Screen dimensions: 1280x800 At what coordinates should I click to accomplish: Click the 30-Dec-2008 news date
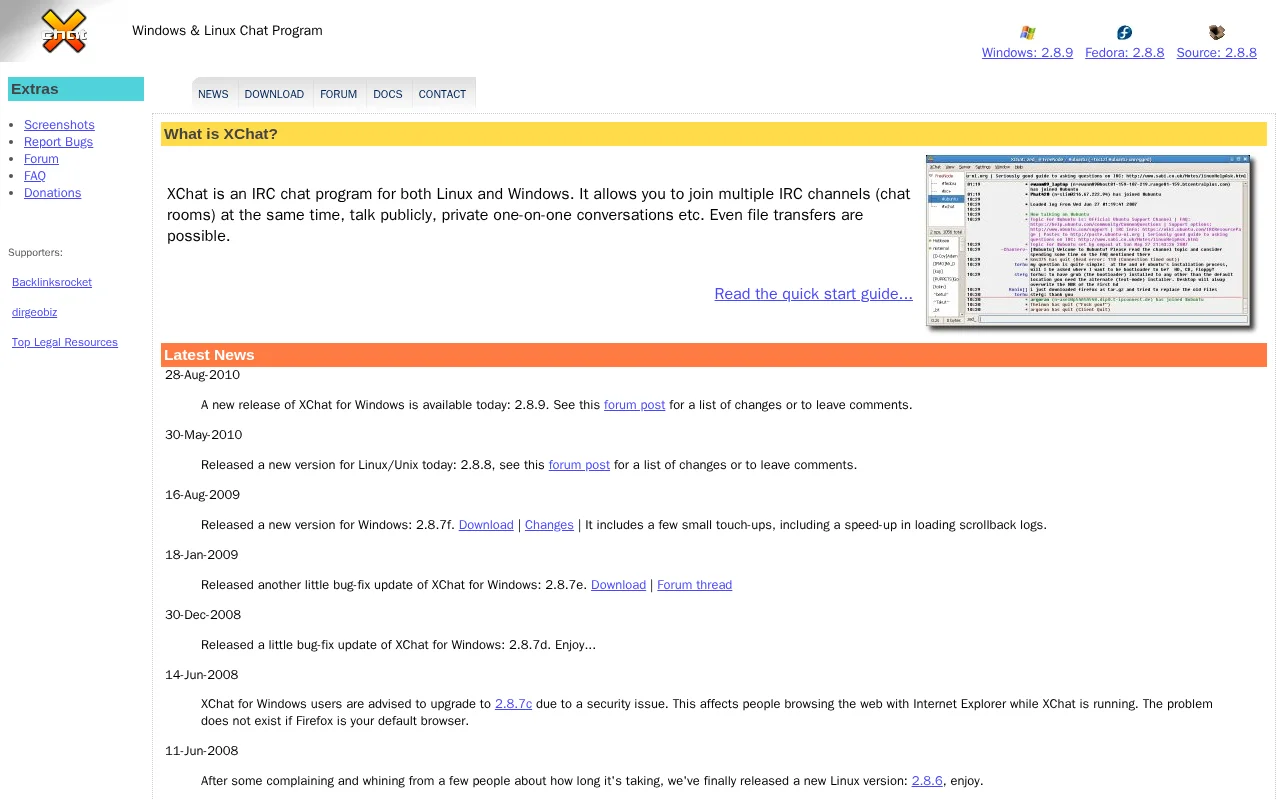point(203,615)
